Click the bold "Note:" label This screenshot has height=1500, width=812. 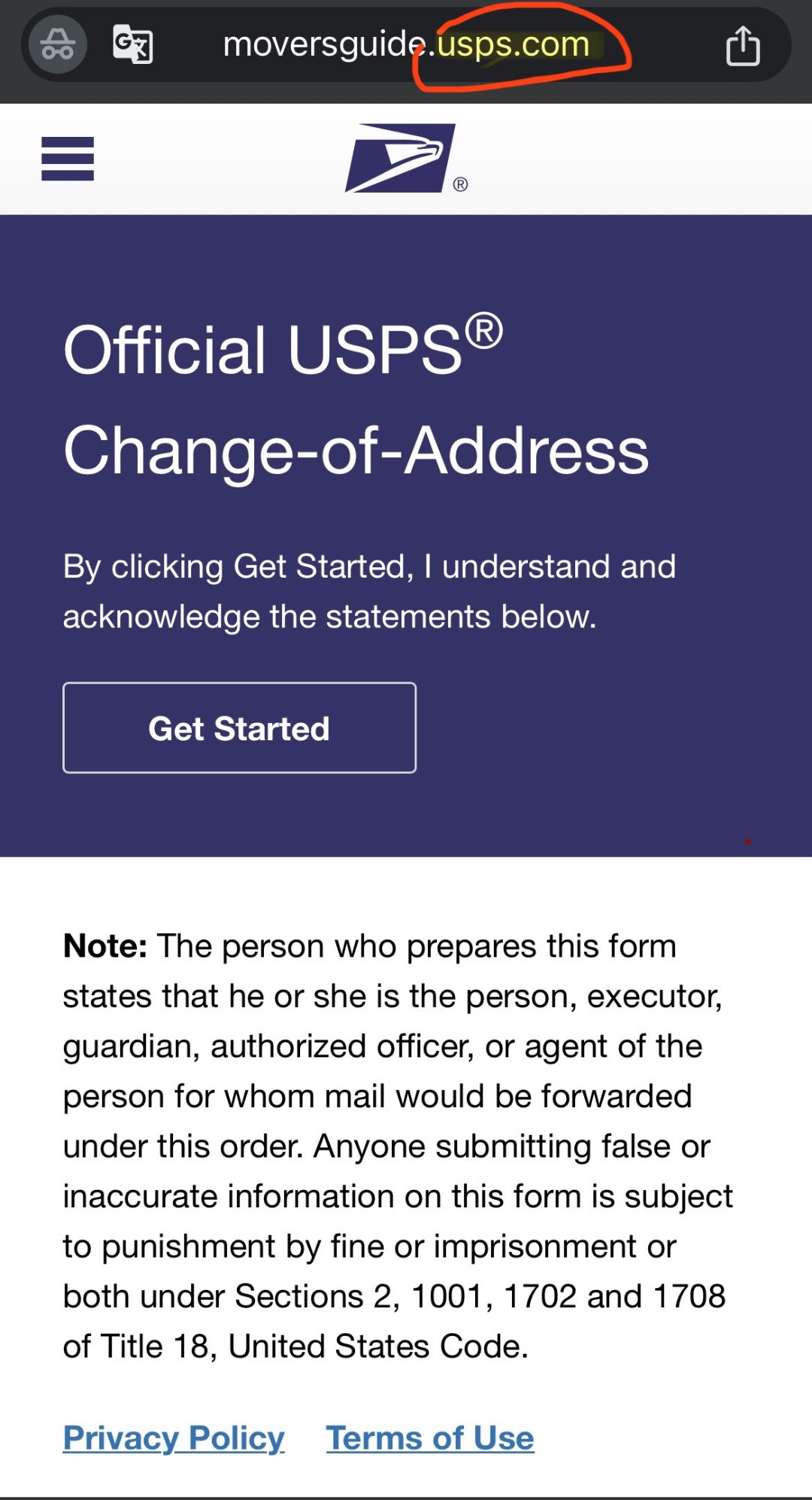(x=105, y=946)
